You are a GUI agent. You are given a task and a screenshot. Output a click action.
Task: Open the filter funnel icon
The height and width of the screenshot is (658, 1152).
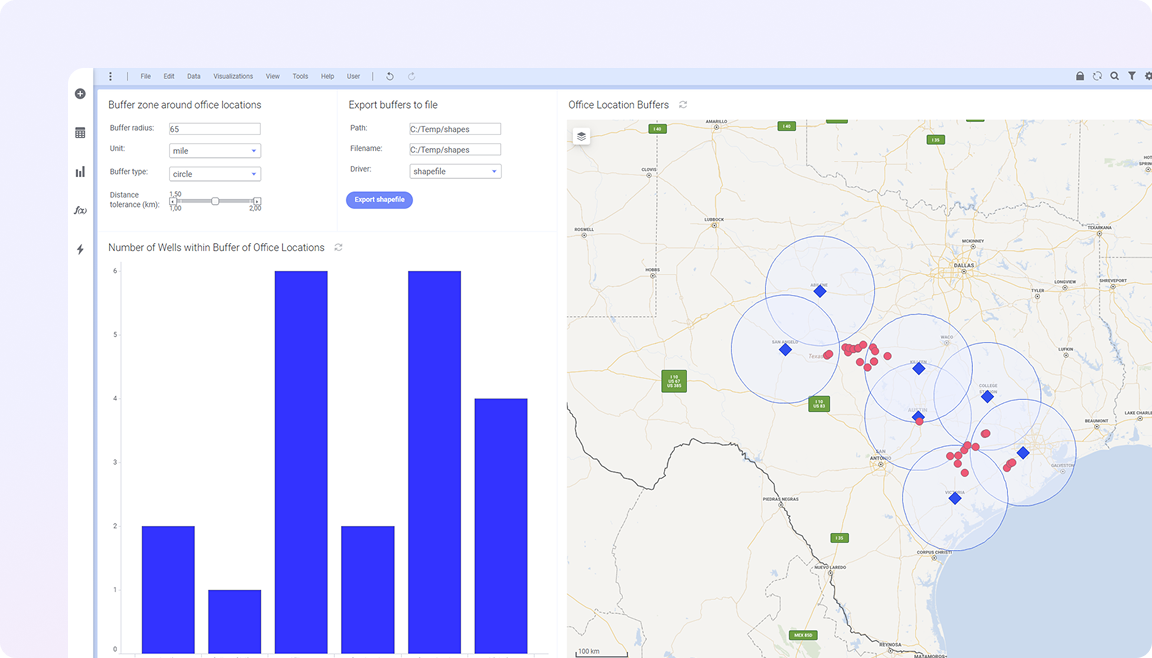click(1131, 76)
